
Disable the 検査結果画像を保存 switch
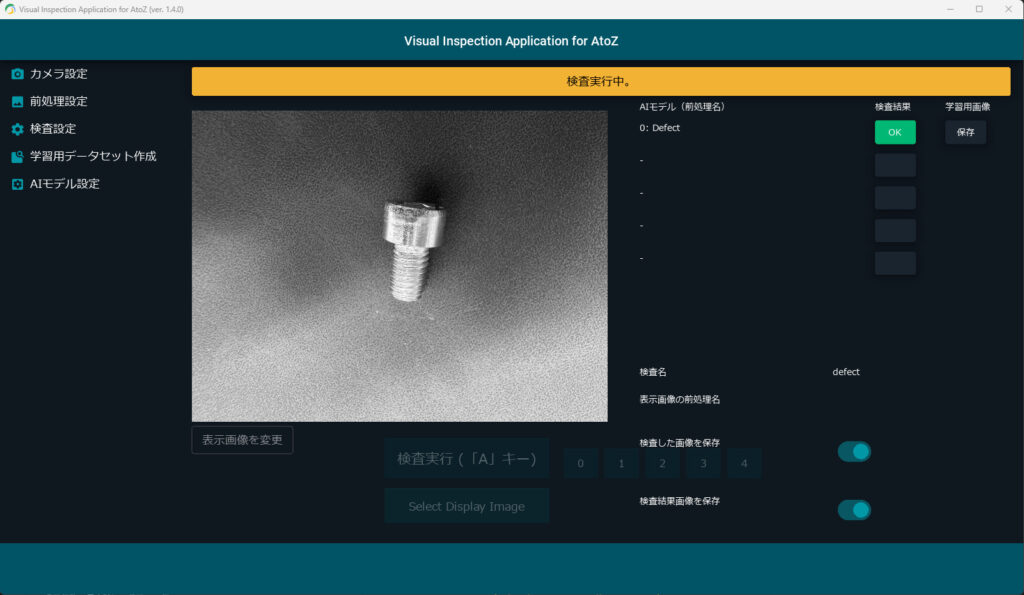854,510
